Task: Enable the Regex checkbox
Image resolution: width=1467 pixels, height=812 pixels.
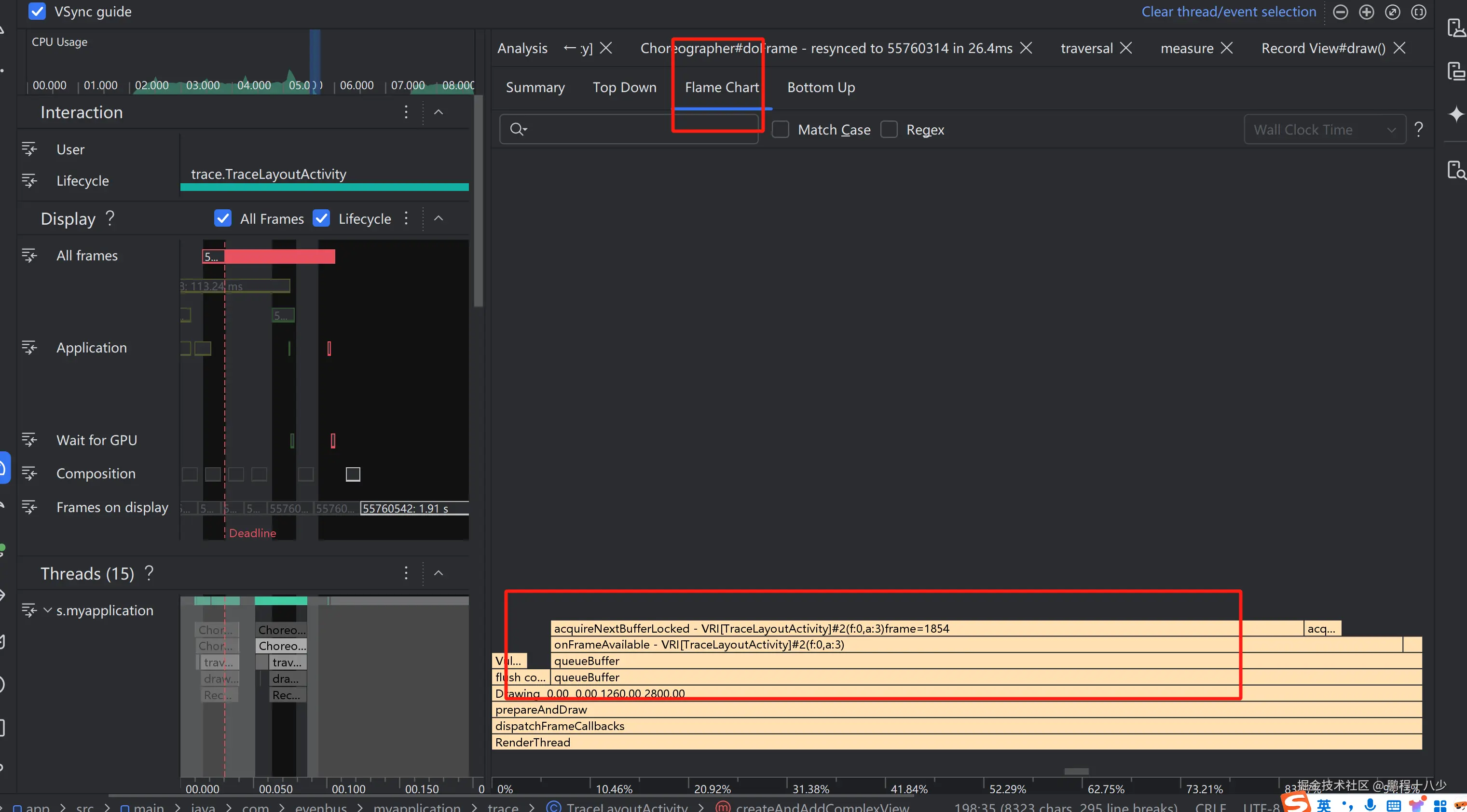Action: coord(889,130)
